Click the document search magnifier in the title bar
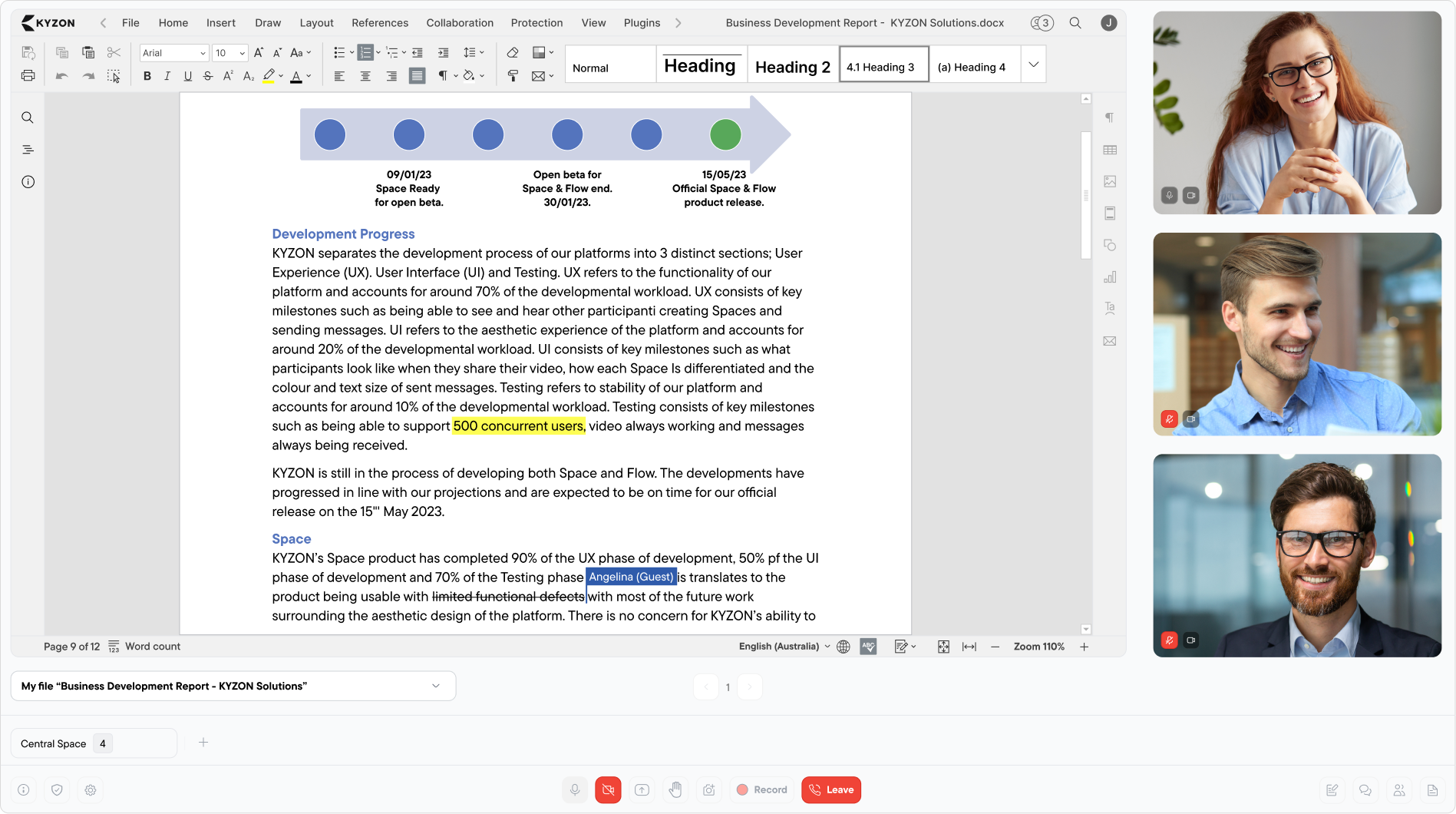The image size is (1456, 814). click(1075, 23)
